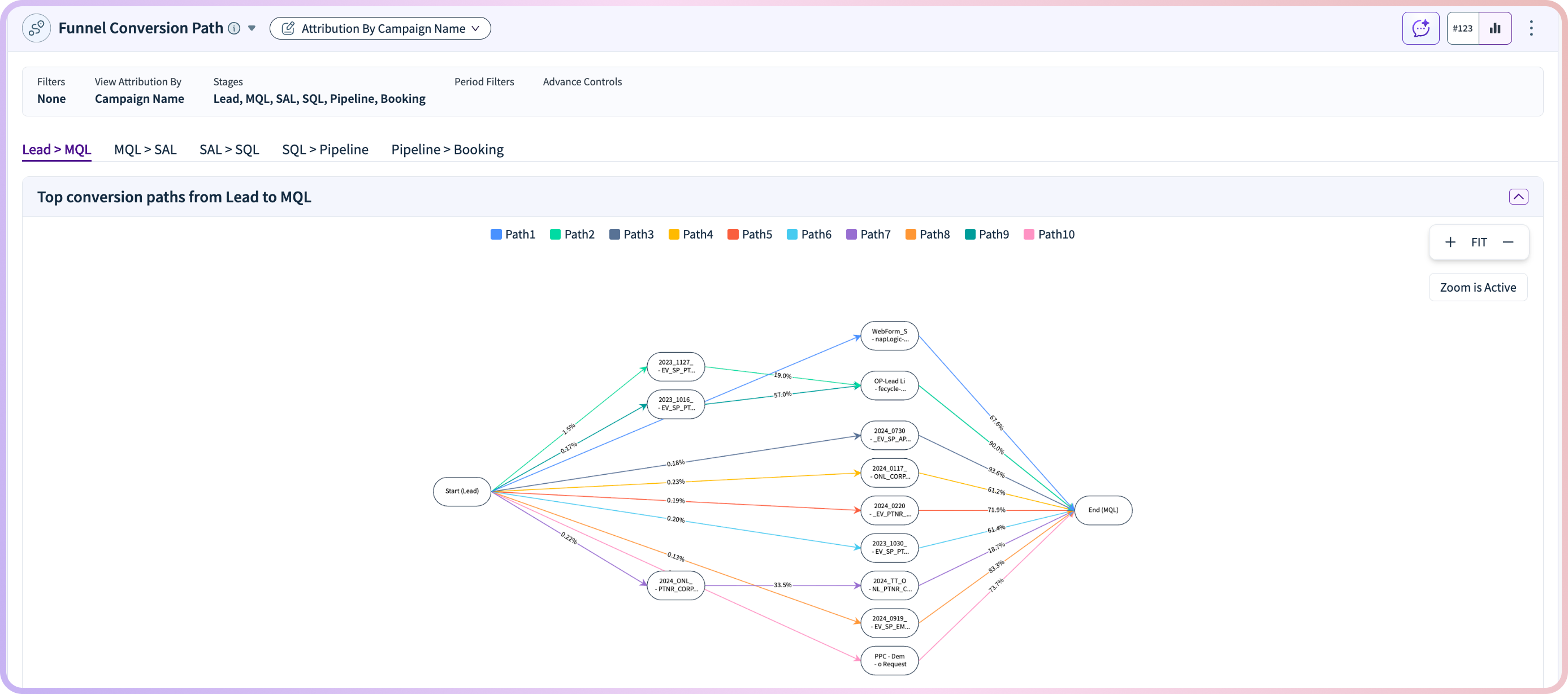
Task: Click the AI chat assistant sparkle icon
Action: (x=1420, y=28)
